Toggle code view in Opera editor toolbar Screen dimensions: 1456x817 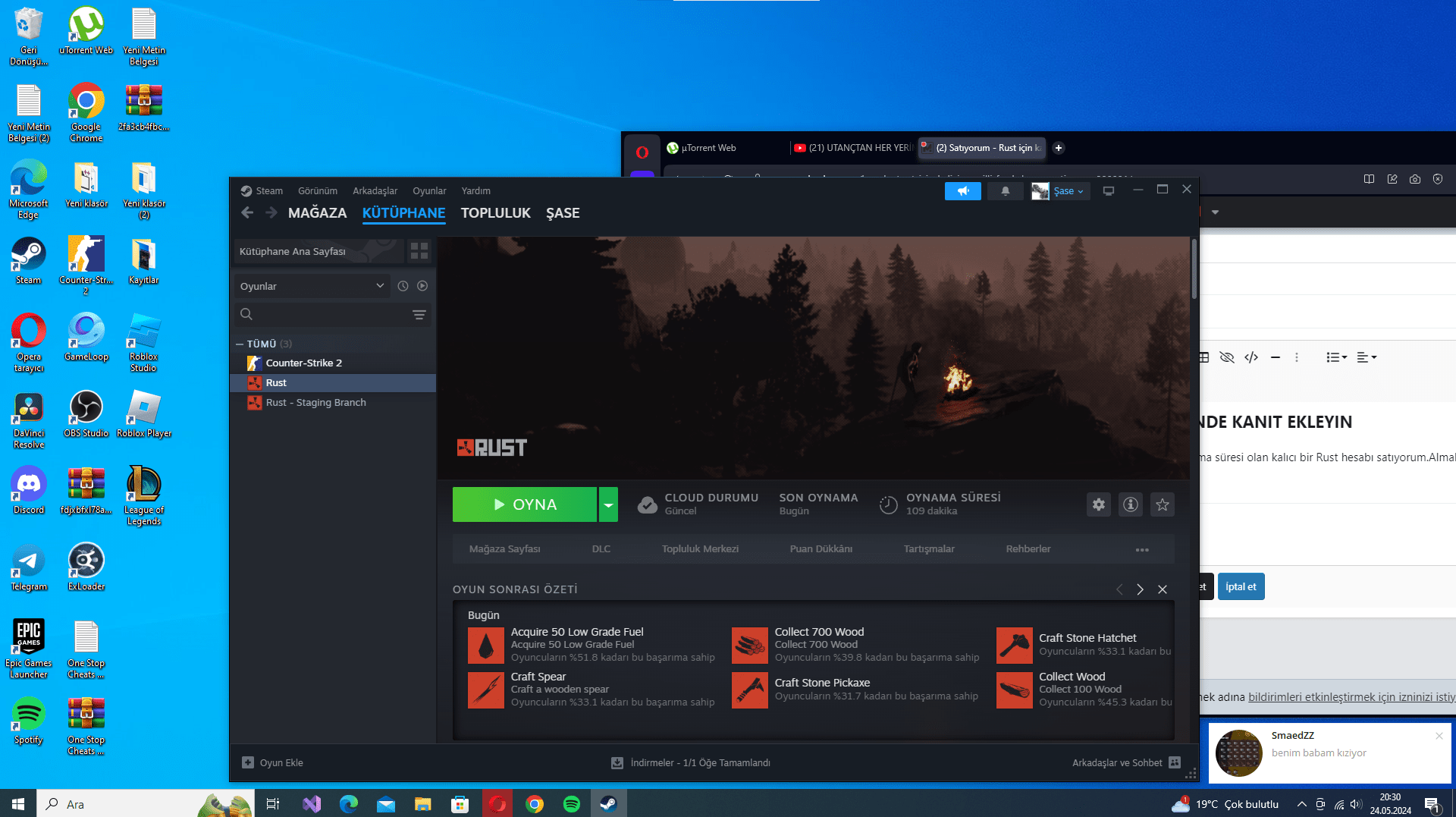tap(1251, 357)
